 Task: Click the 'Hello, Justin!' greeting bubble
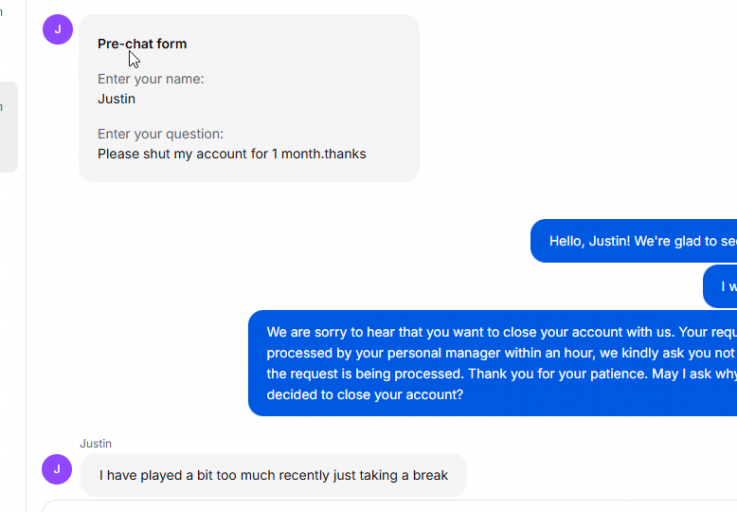coord(634,241)
